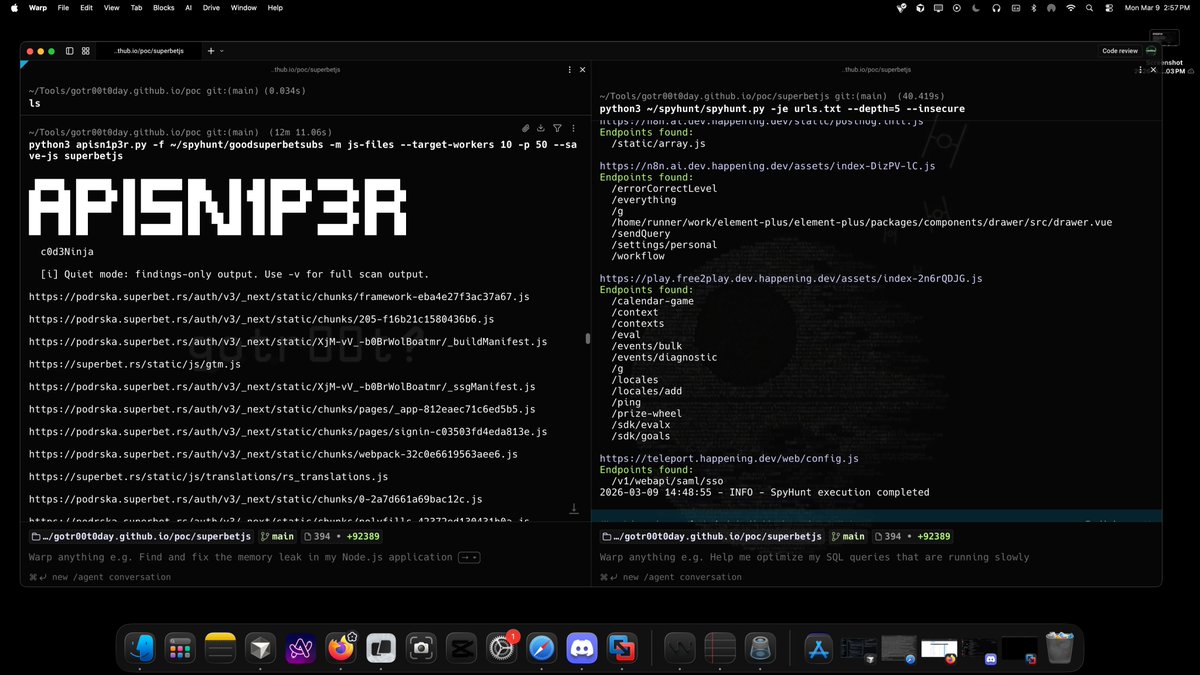Open Spotlight search in menu bar
The height and width of the screenshot is (675, 1200).
[x=1090, y=7]
